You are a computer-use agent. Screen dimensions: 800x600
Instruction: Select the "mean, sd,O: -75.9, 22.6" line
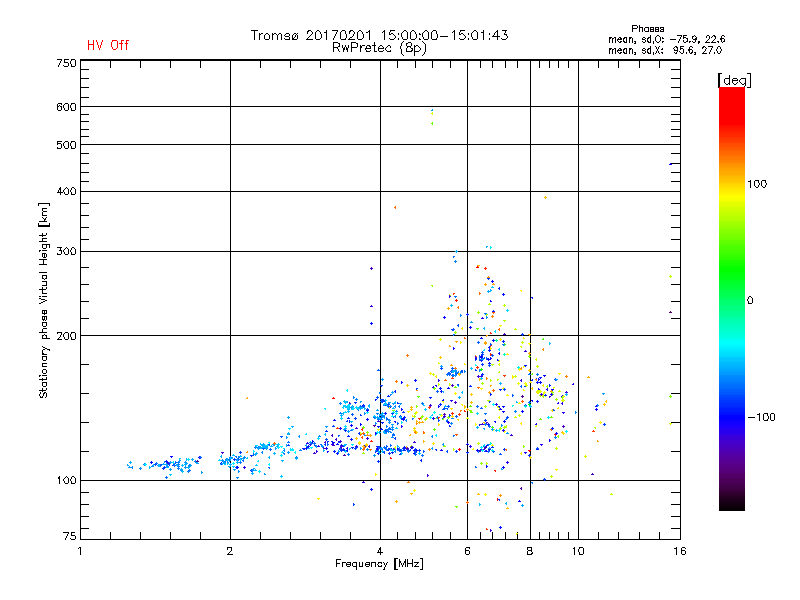666,39
